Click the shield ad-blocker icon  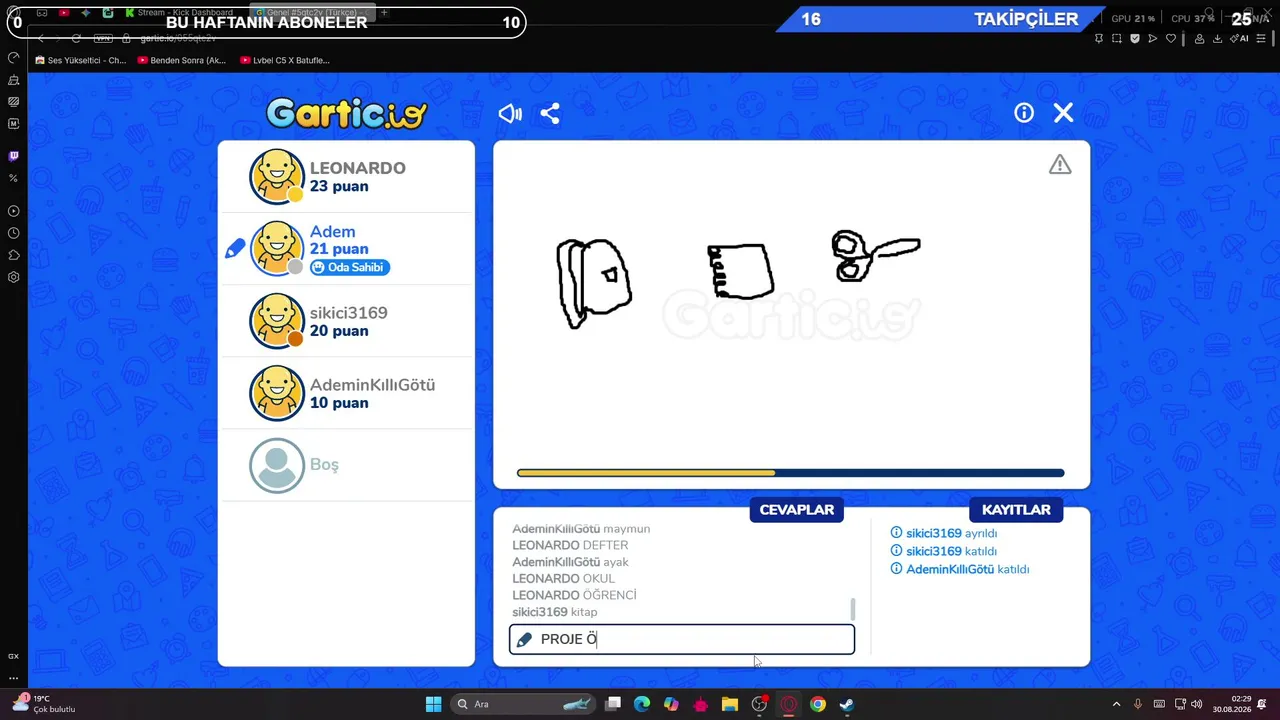point(1134,38)
